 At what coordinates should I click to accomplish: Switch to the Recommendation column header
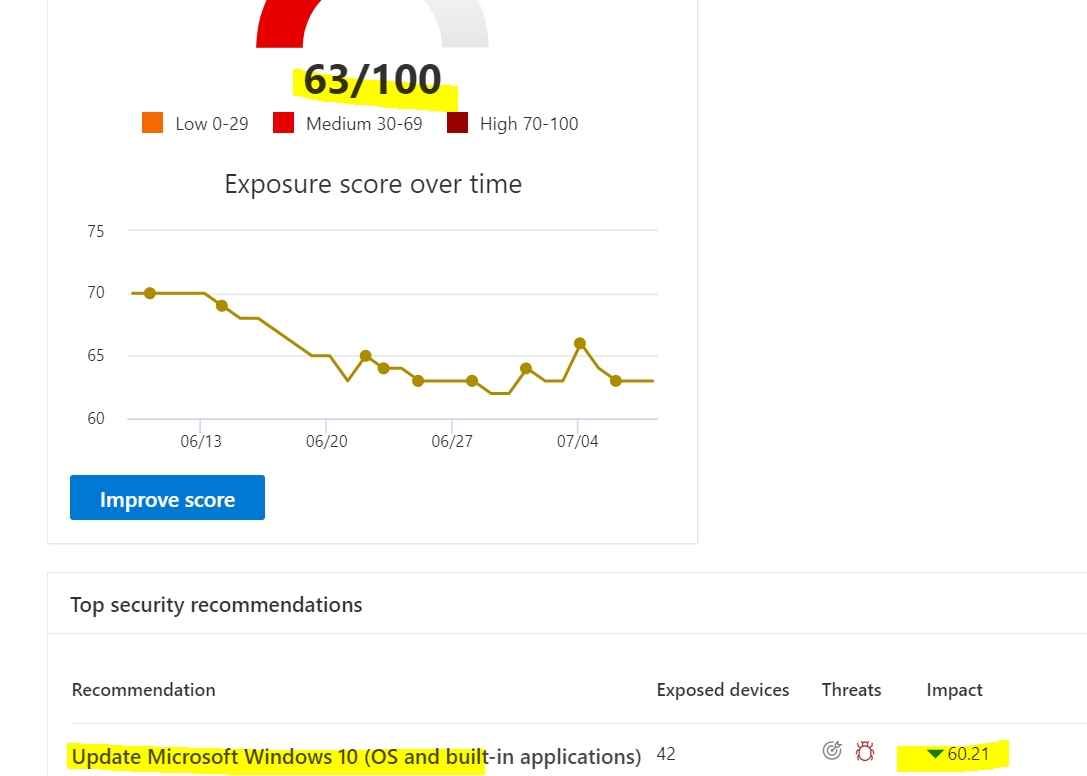pos(143,690)
